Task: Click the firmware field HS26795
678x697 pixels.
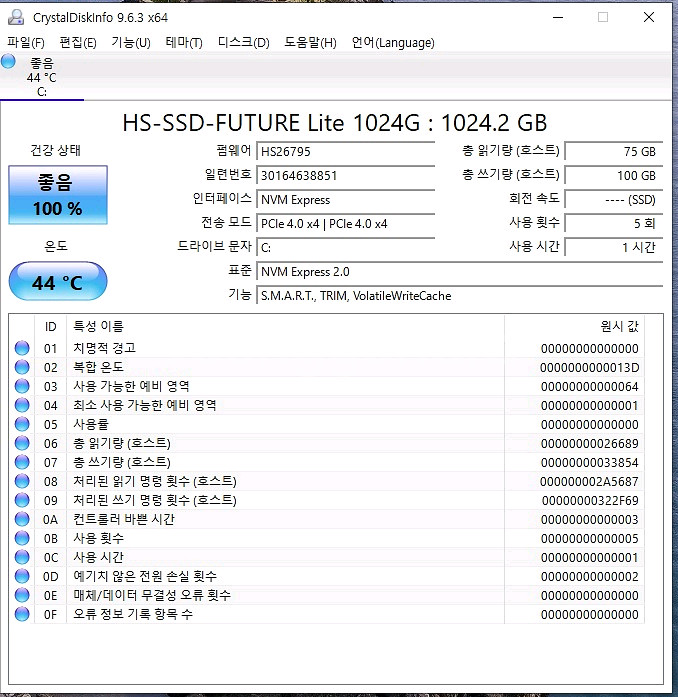Action: tap(345, 151)
